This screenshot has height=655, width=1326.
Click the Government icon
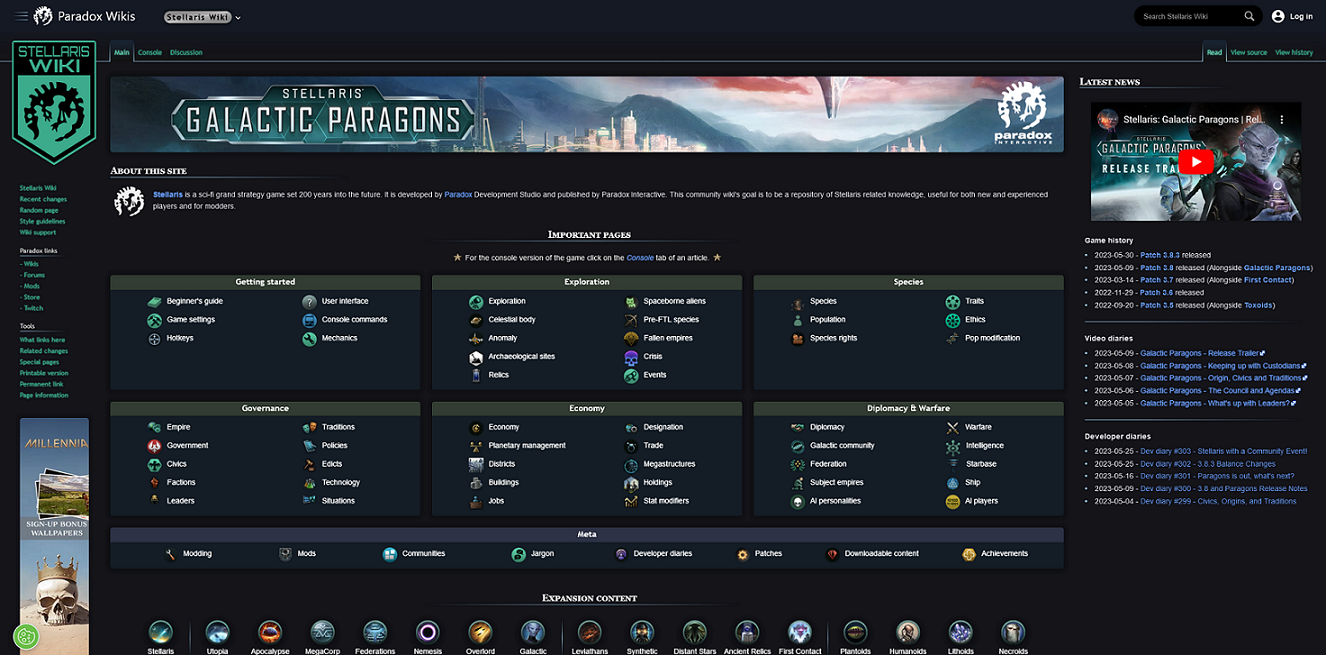pyautogui.click(x=154, y=446)
